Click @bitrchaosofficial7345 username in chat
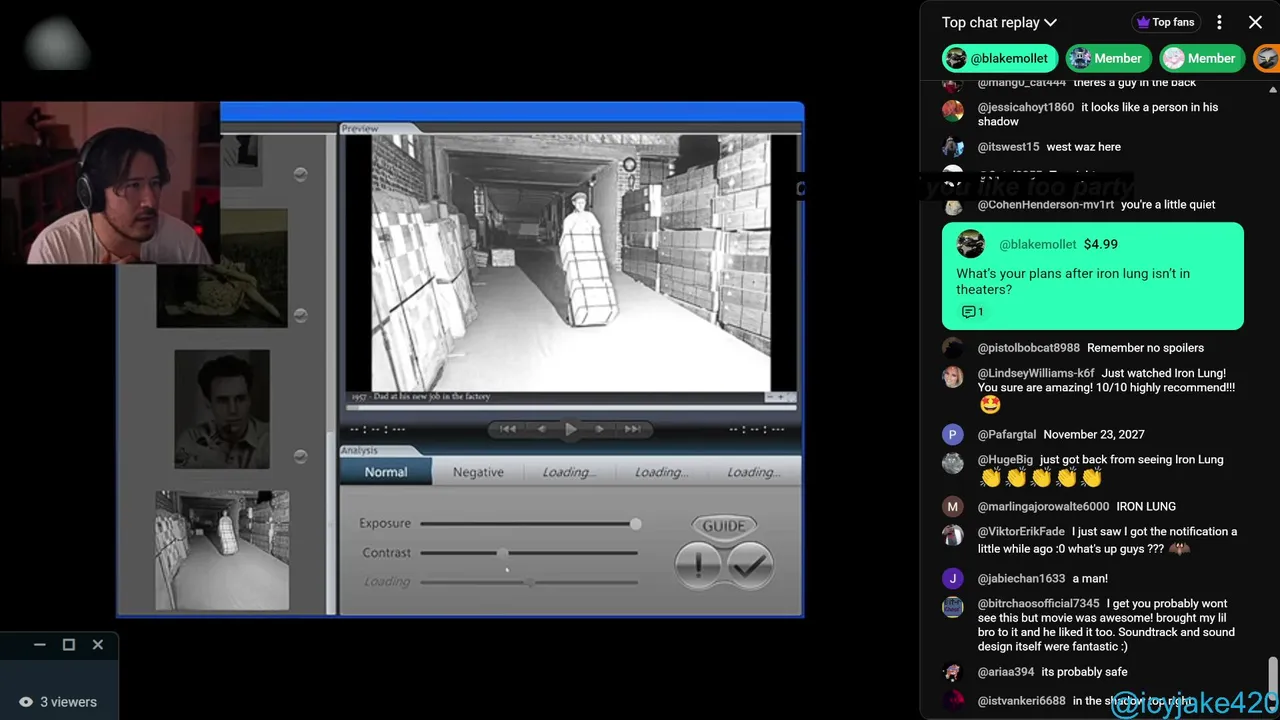The image size is (1280, 720). (x=1038, y=604)
